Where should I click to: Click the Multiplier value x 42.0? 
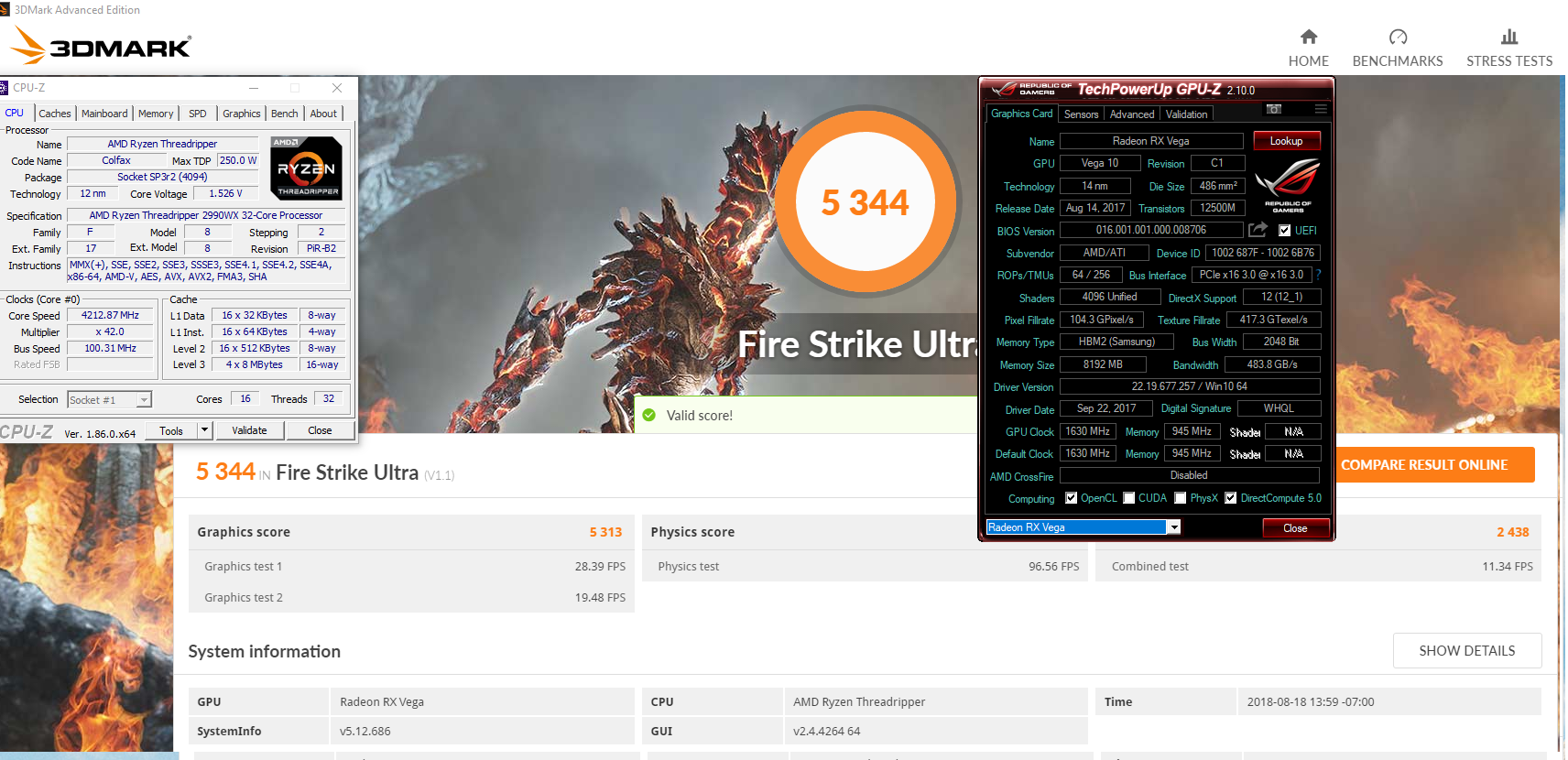pos(110,331)
